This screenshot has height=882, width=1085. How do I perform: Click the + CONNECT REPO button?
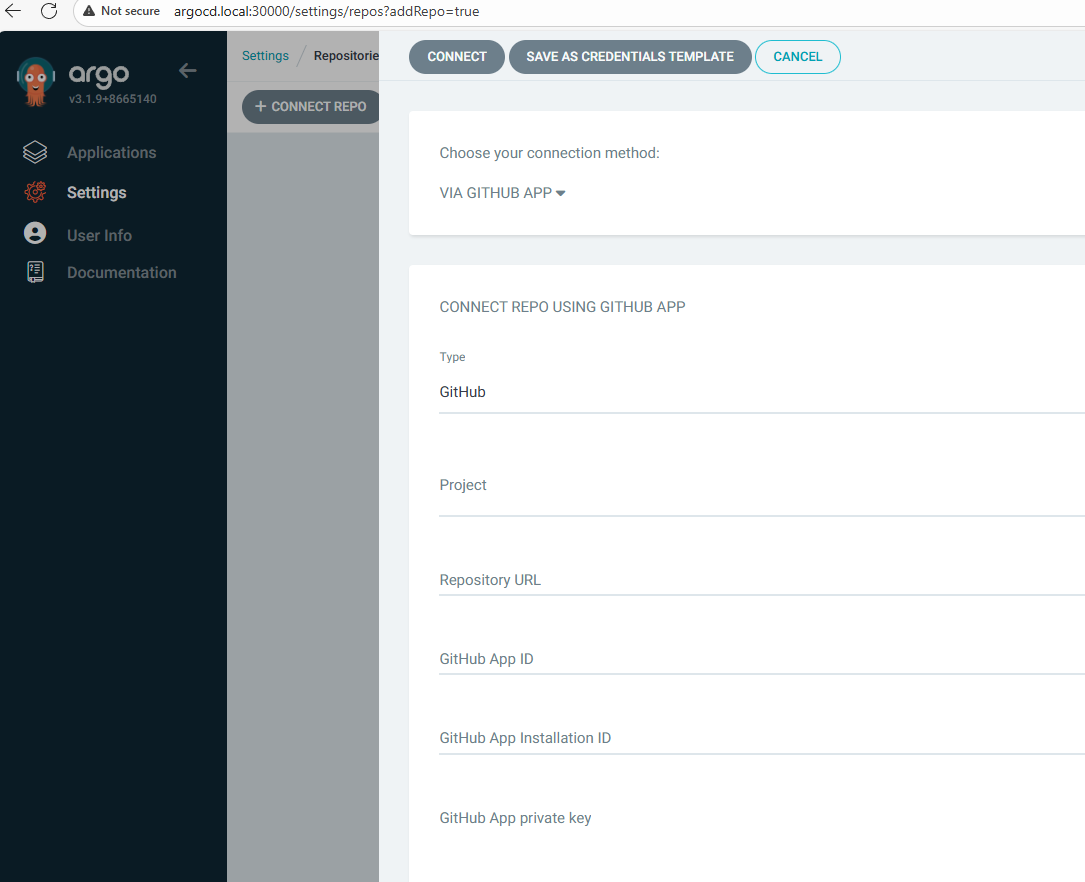coord(311,107)
